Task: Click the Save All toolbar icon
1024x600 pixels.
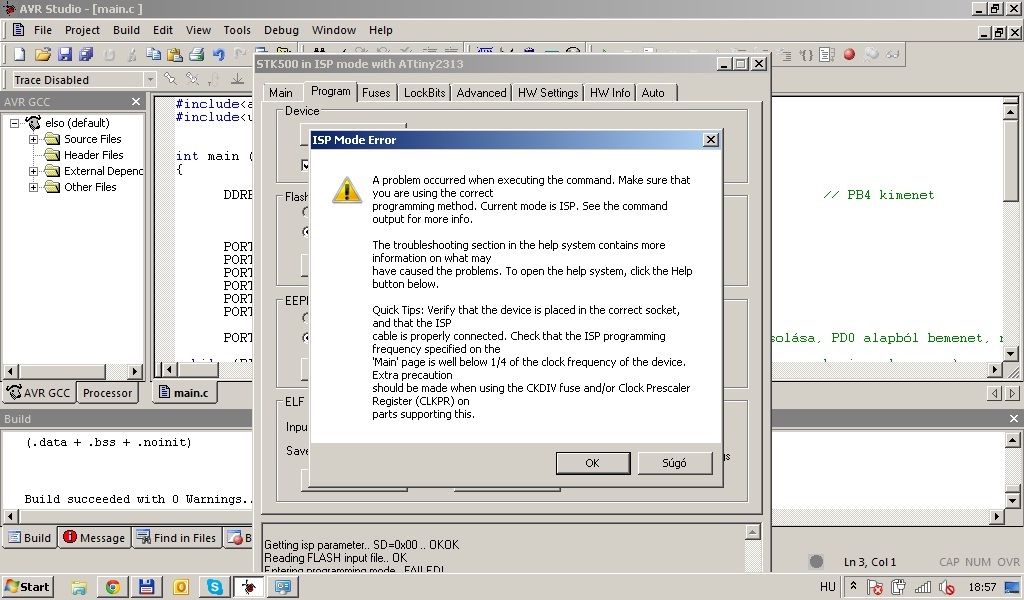Action: [x=86, y=54]
